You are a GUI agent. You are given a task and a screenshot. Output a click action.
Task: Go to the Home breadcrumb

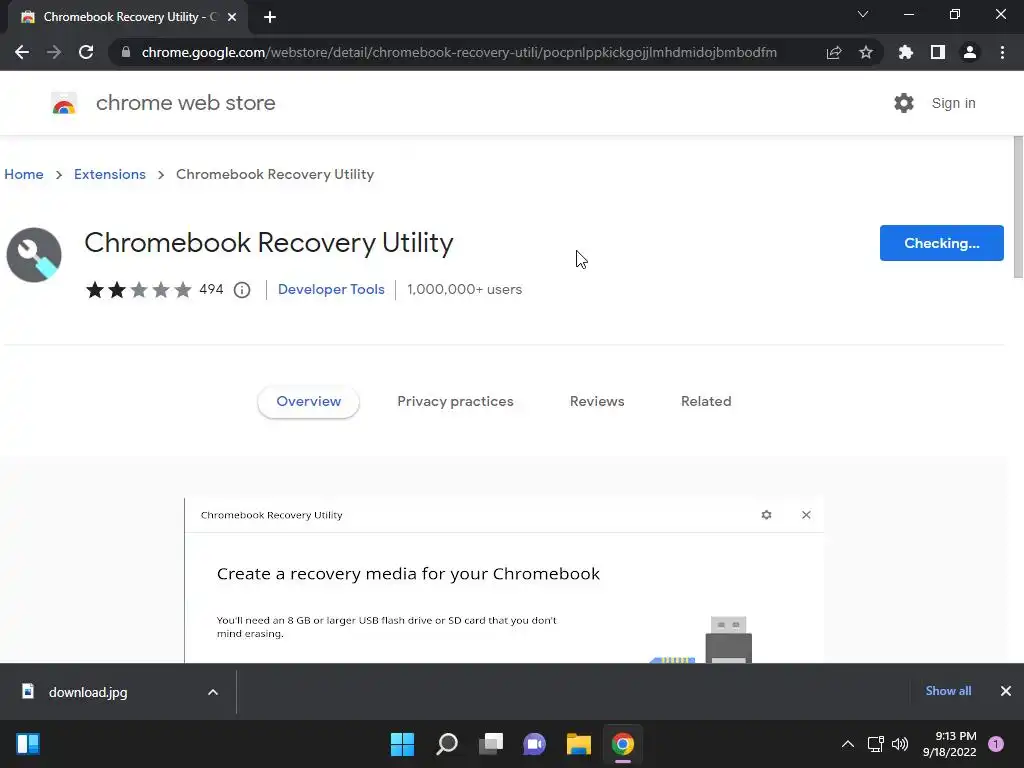[24, 174]
